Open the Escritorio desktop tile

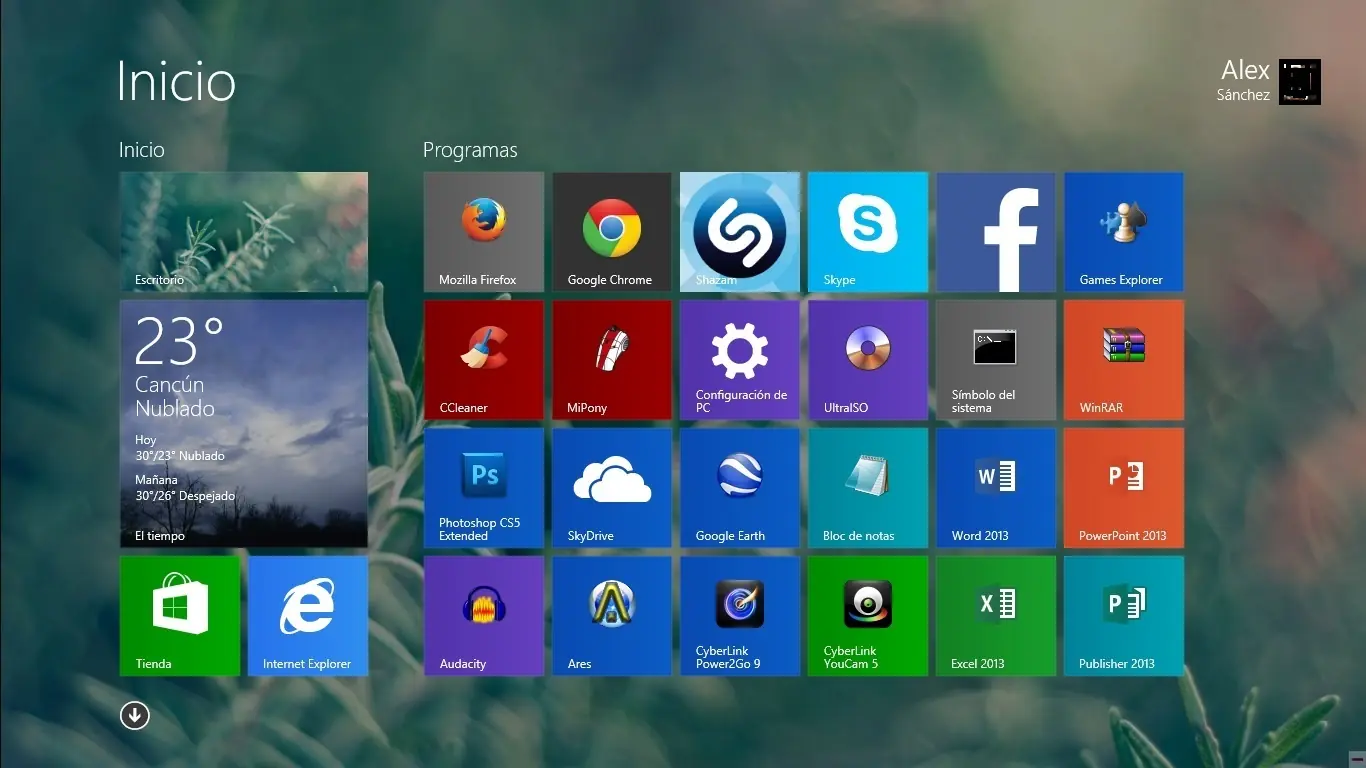(x=244, y=232)
